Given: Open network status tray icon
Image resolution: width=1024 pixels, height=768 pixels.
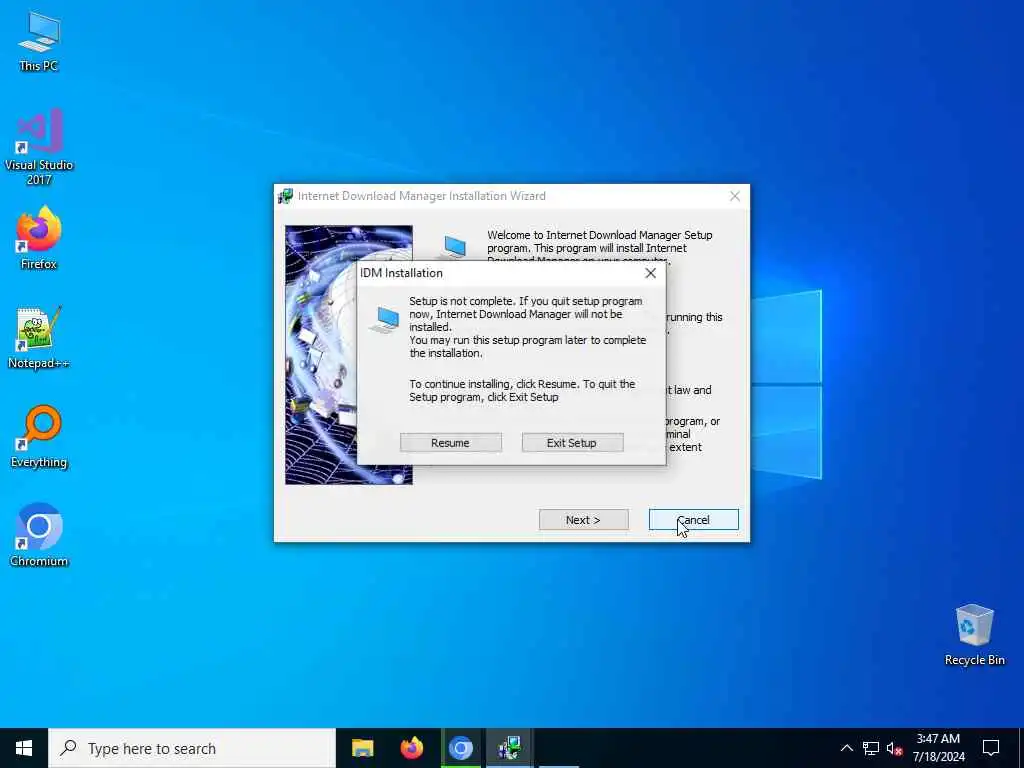Looking at the screenshot, I should [x=871, y=748].
